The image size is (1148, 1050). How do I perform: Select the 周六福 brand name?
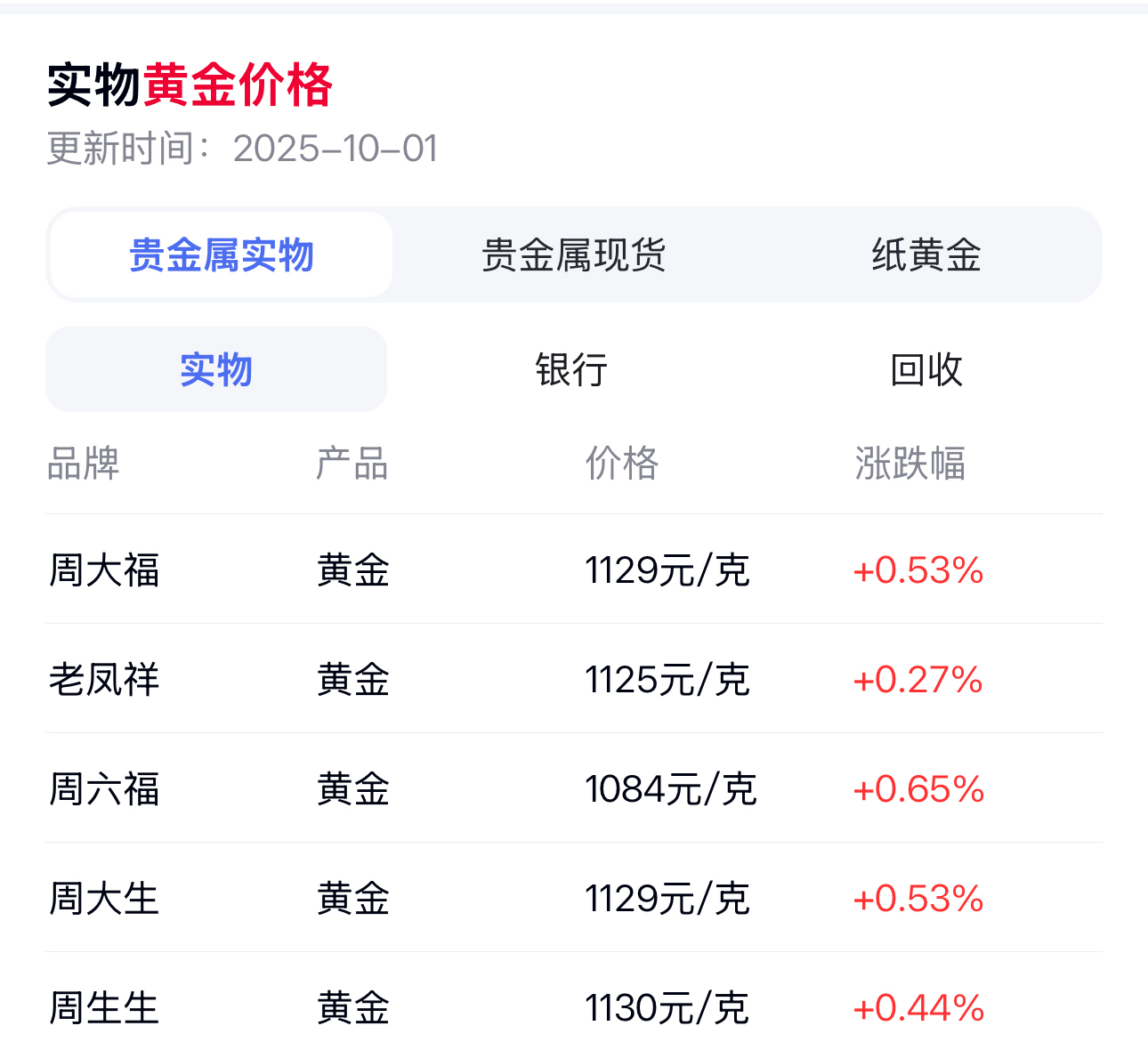(x=104, y=789)
